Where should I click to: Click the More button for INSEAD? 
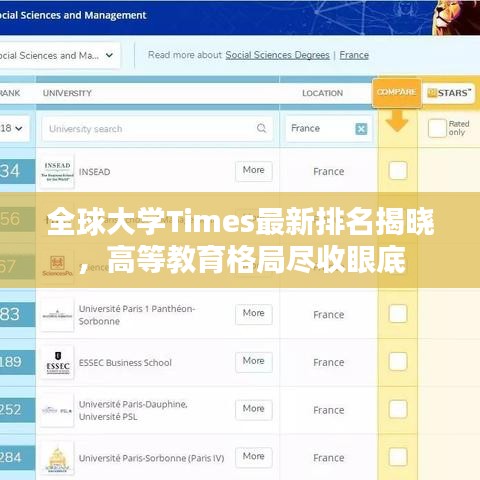[254, 171]
